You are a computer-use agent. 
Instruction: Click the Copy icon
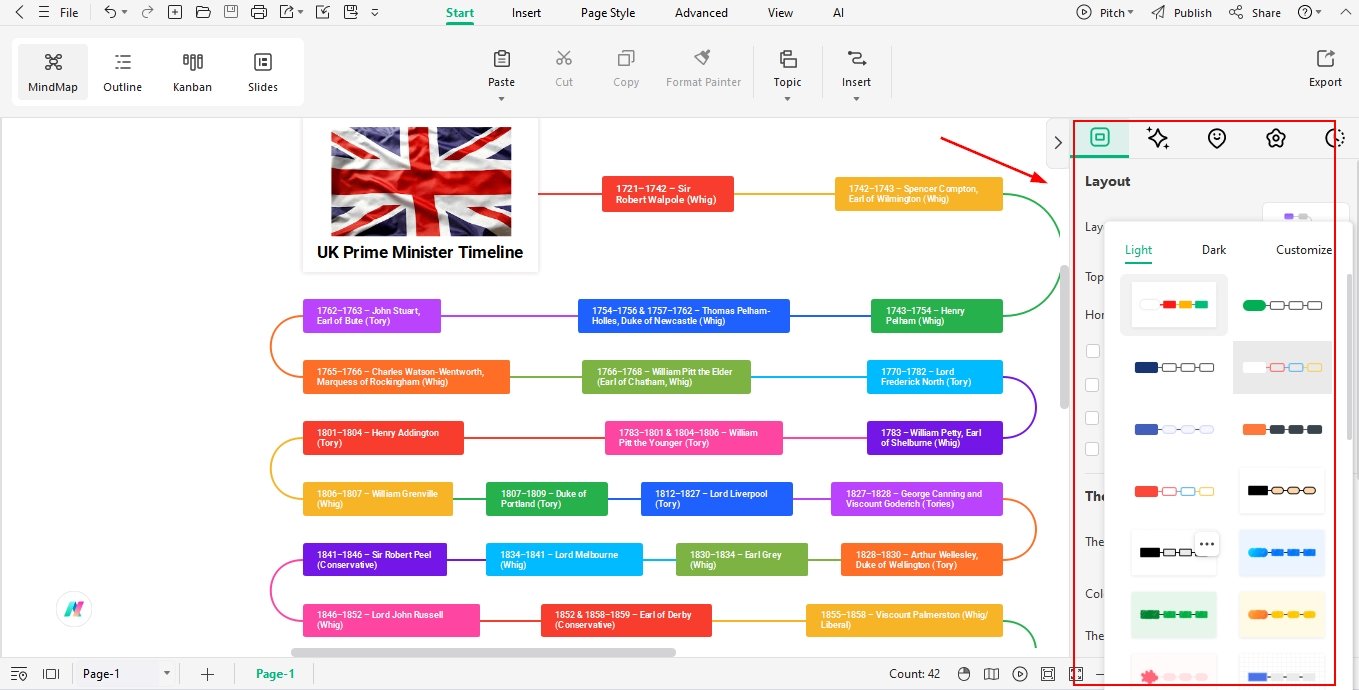point(626,59)
